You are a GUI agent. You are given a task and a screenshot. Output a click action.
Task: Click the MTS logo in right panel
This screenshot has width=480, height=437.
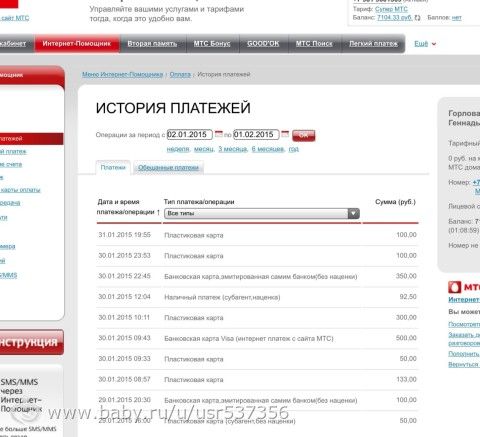click(463, 287)
